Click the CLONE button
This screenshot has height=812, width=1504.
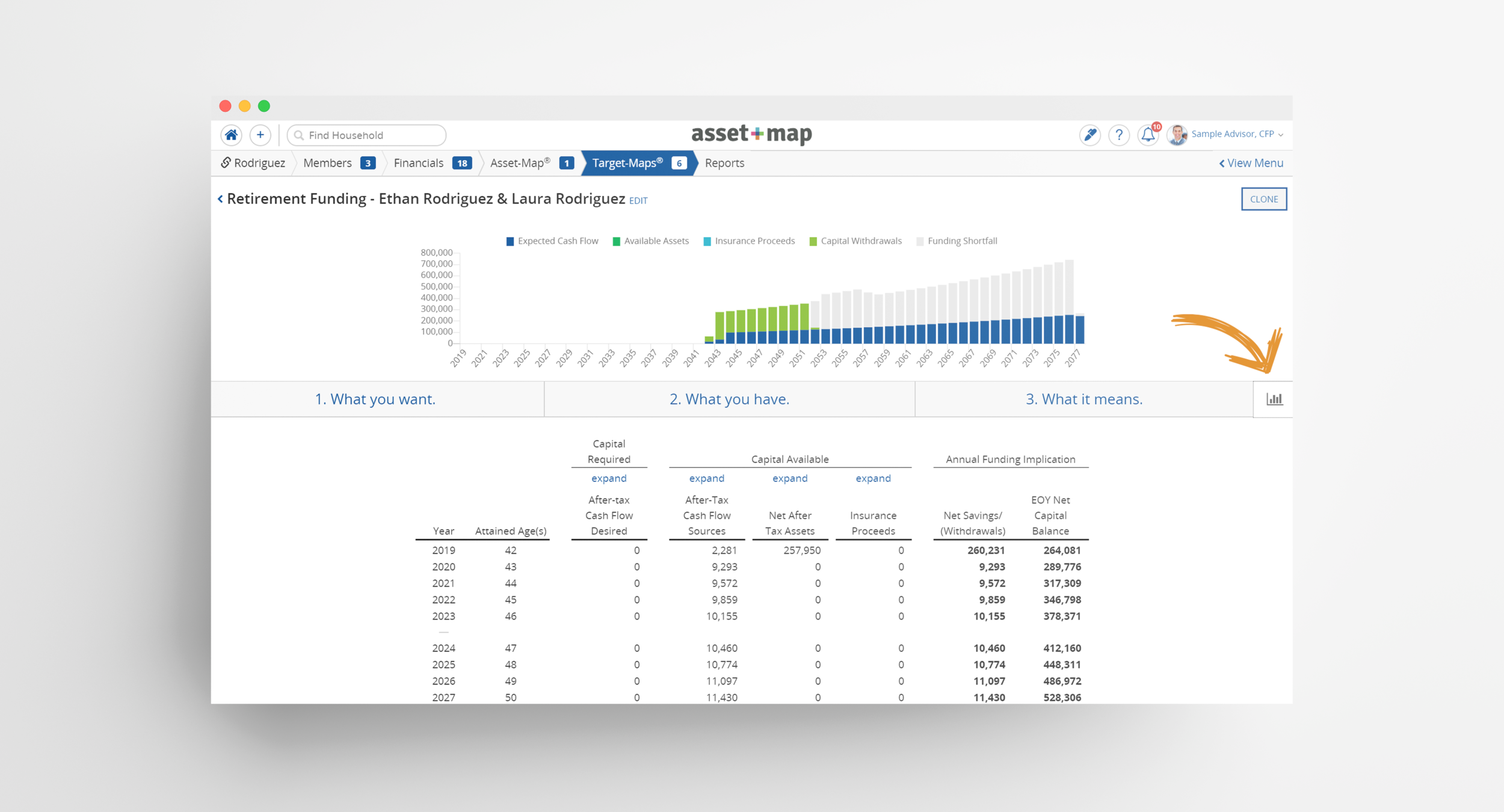click(x=1263, y=199)
